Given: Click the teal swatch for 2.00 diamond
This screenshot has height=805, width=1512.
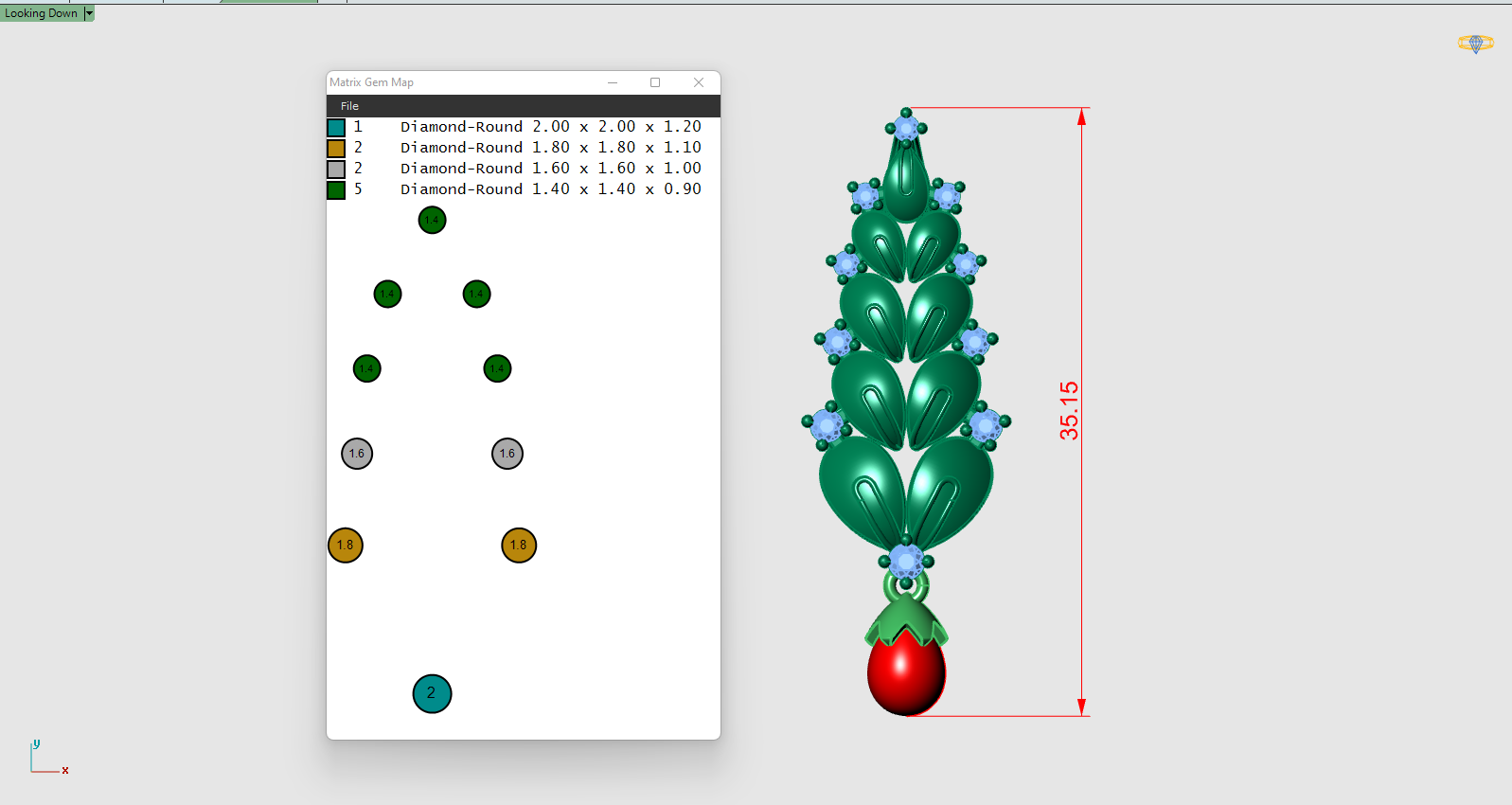Looking at the screenshot, I should pos(336,128).
